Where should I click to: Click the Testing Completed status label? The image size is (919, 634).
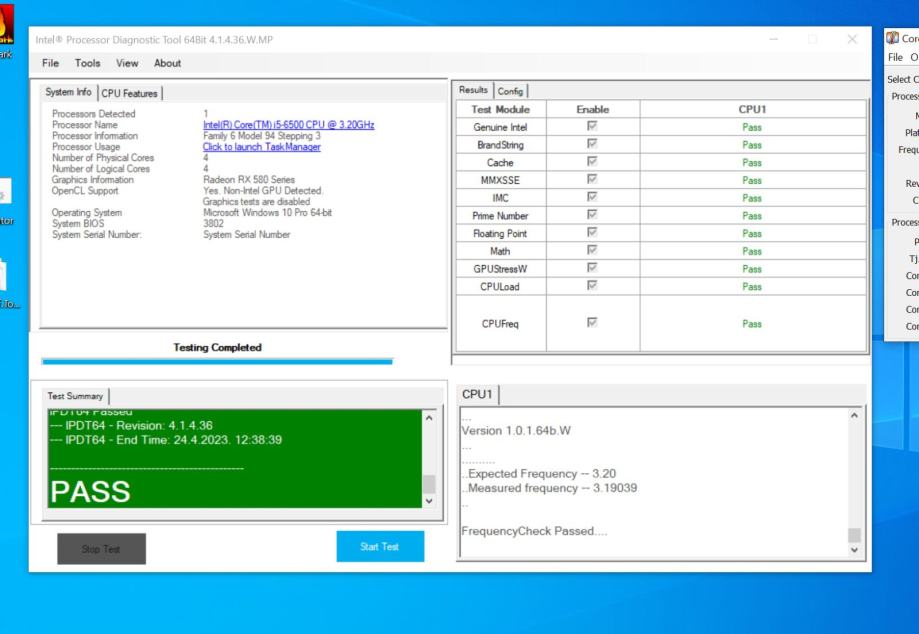pyautogui.click(x=217, y=347)
